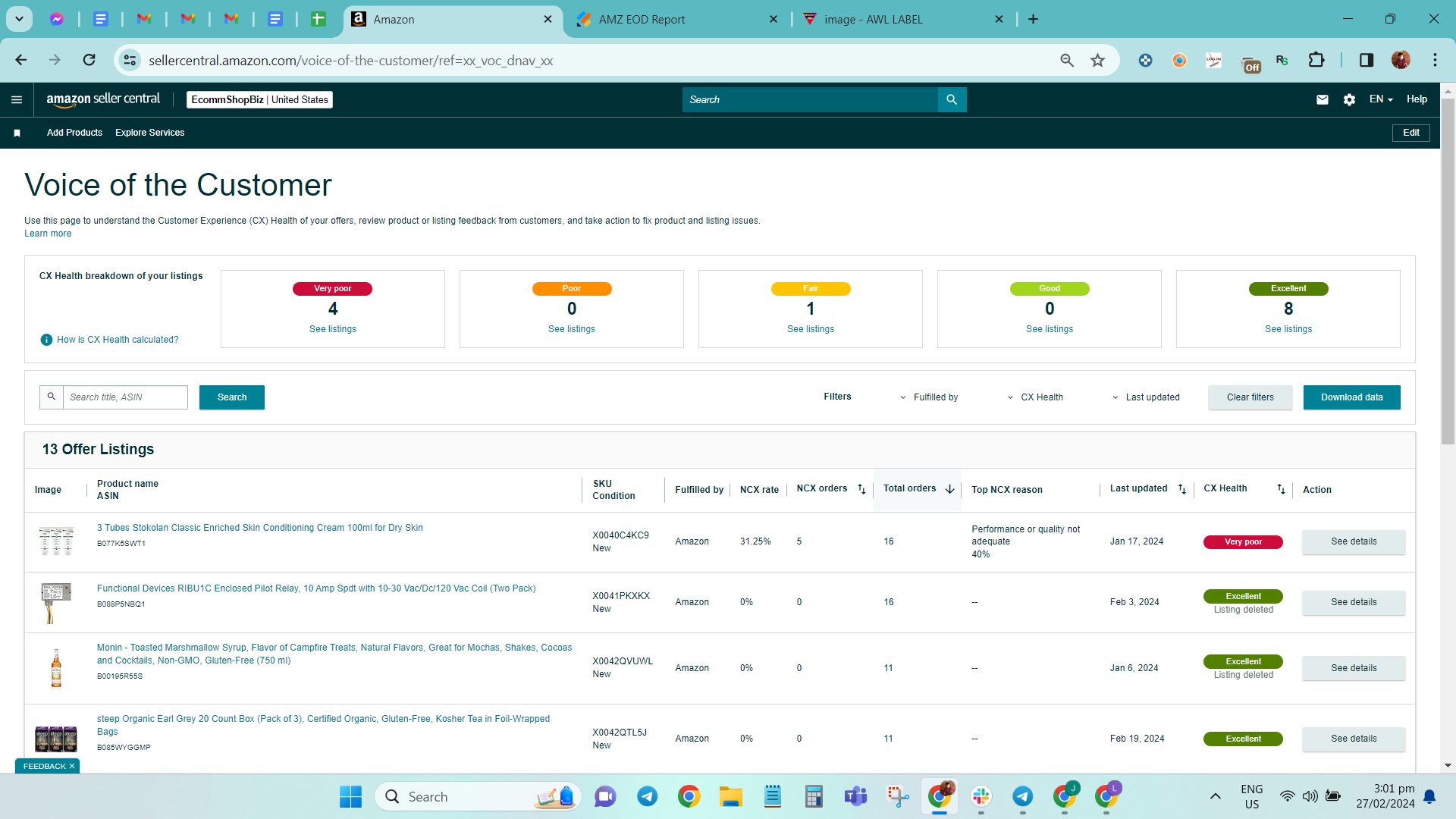Click the Windows taskbar Search box
This screenshot has width=1456, height=819.
pyautogui.click(x=478, y=796)
